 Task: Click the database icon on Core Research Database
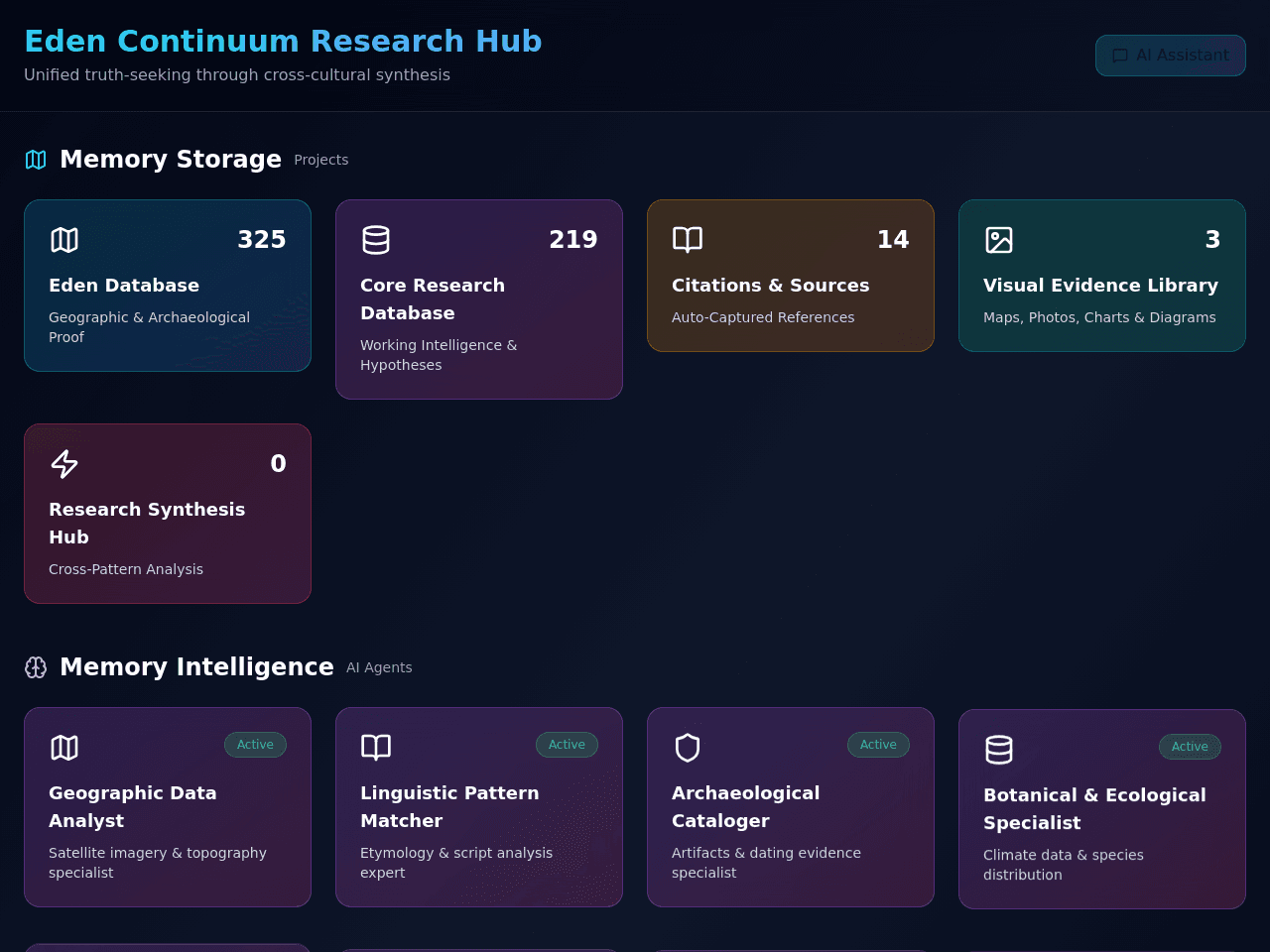click(x=376, y=240)
